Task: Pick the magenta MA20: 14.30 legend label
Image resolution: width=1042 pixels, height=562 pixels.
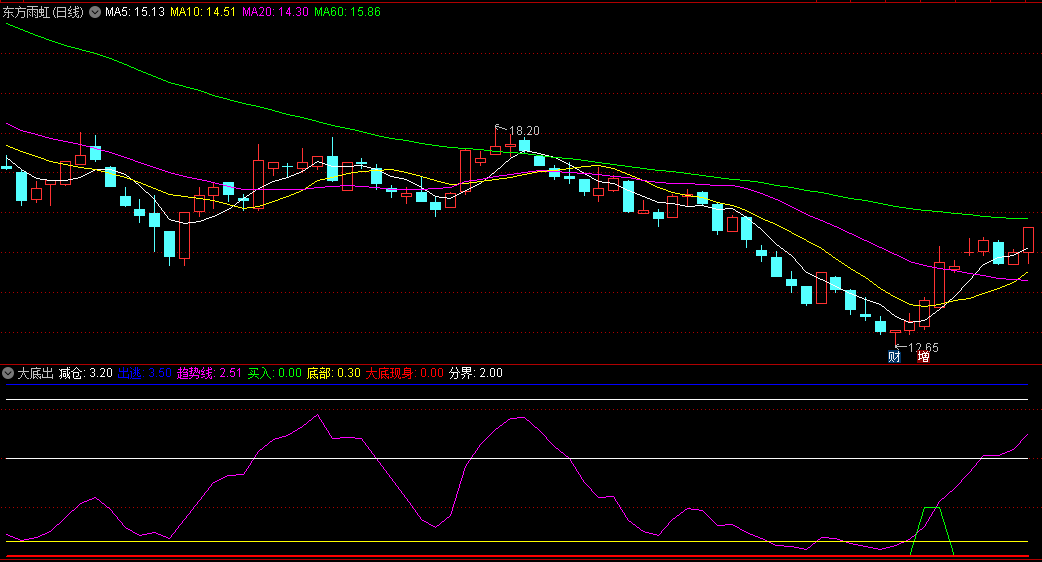Action: 275,12
